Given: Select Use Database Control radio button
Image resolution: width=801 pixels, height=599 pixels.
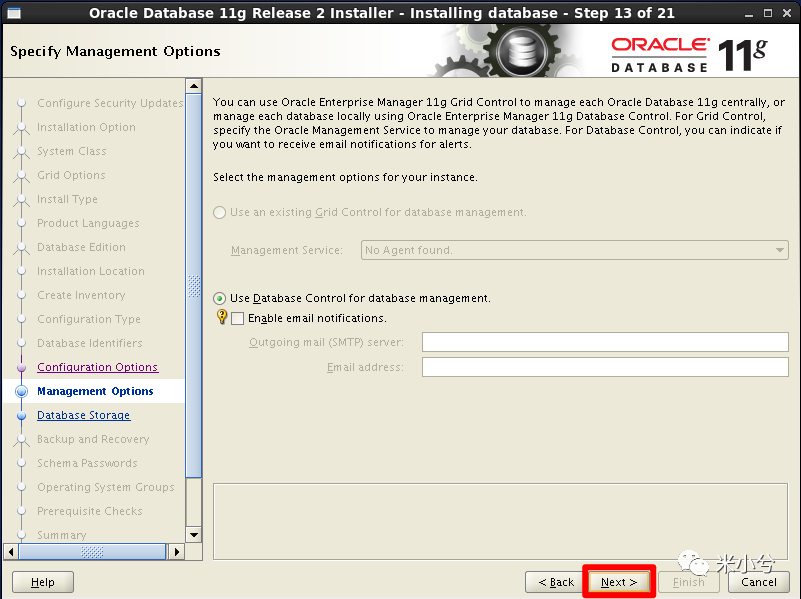Looking at the screenshot, I should [220, 298].
